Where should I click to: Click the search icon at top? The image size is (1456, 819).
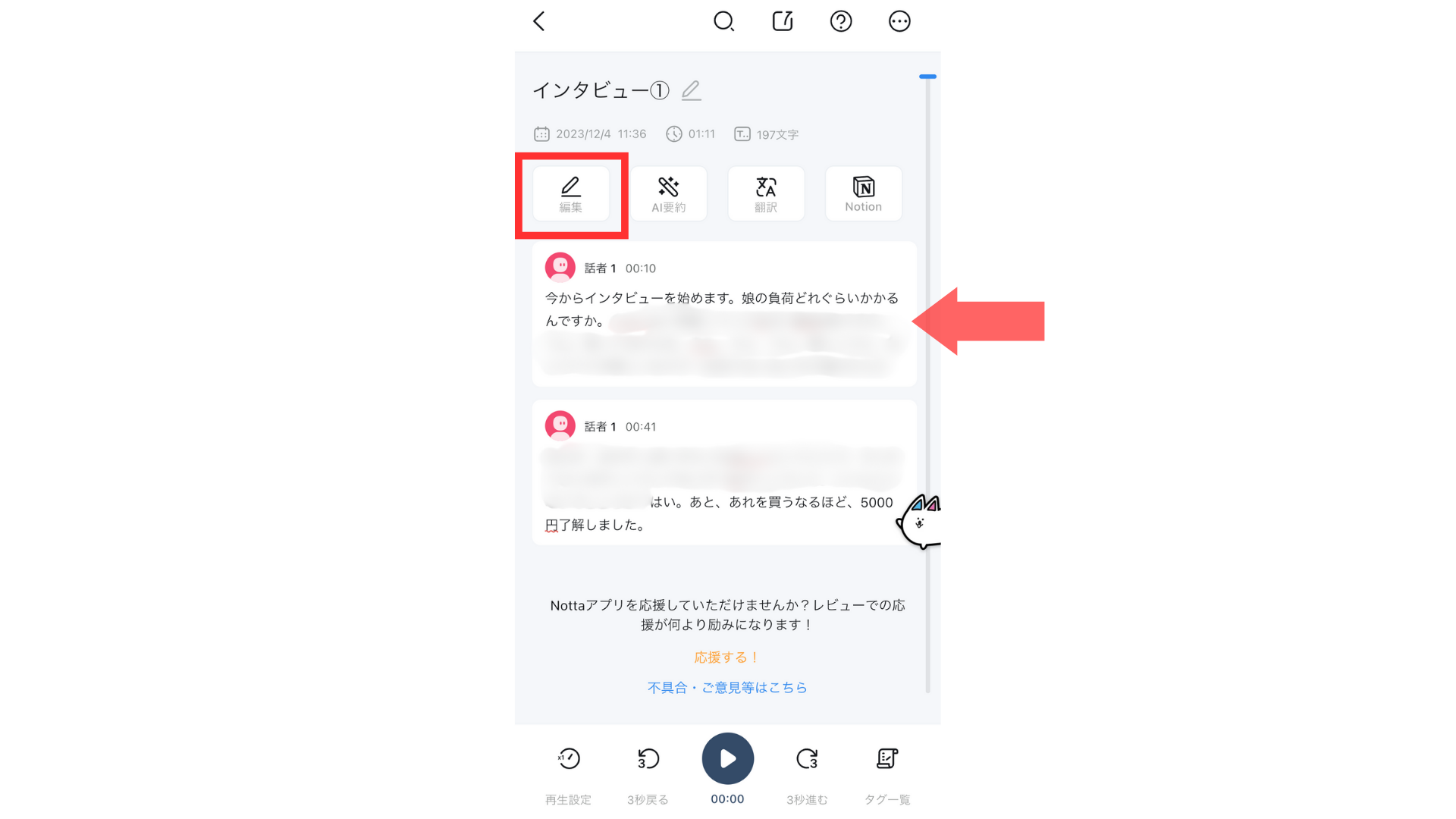tap(724, 21)
